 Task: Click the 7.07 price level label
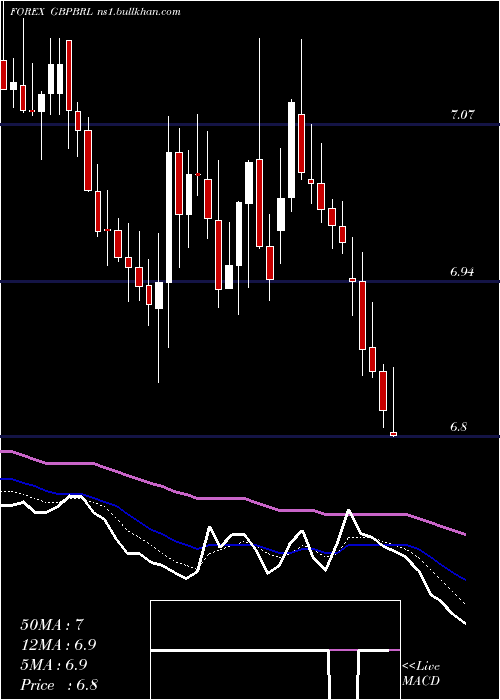pyautogui.click(x=462, y=115)
